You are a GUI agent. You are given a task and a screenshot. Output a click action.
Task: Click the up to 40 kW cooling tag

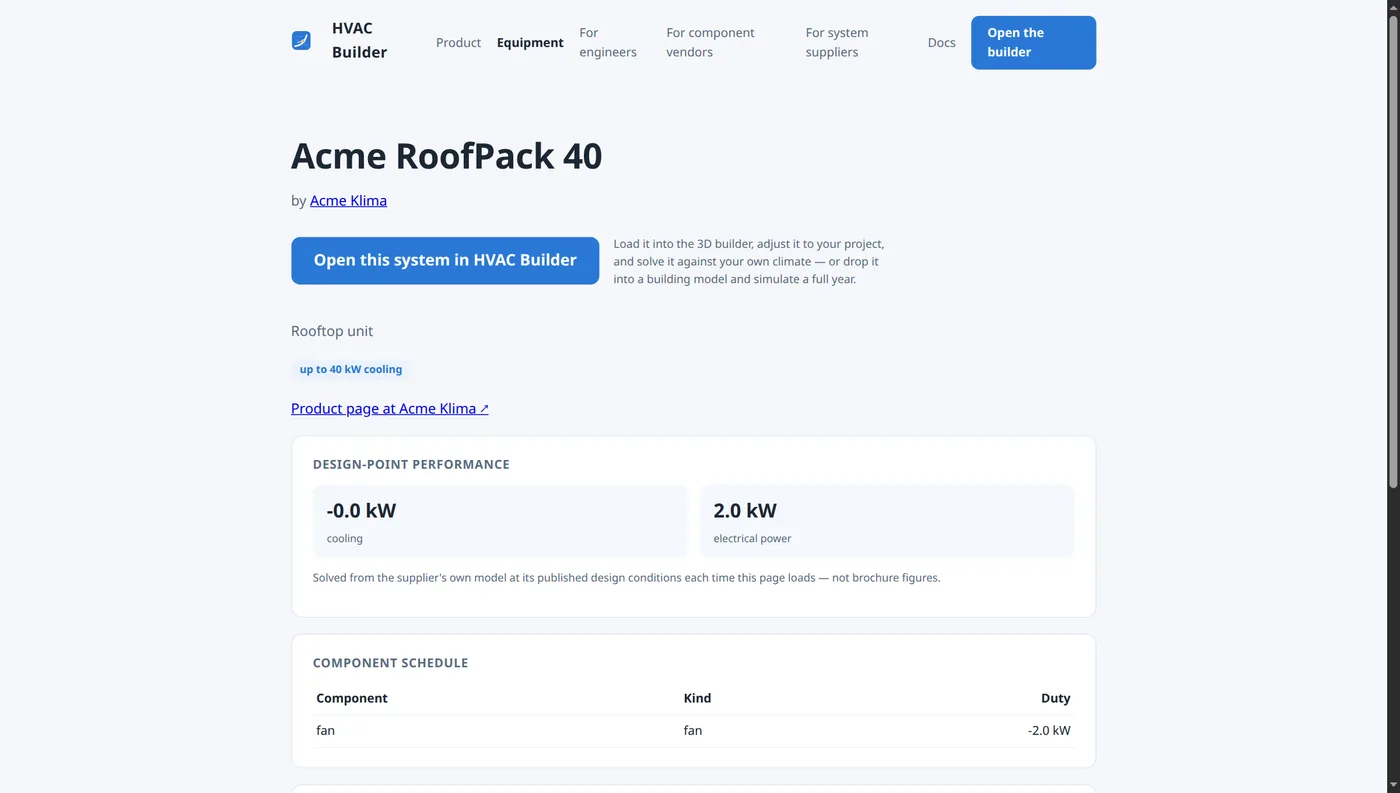click(x=351, y=369)
